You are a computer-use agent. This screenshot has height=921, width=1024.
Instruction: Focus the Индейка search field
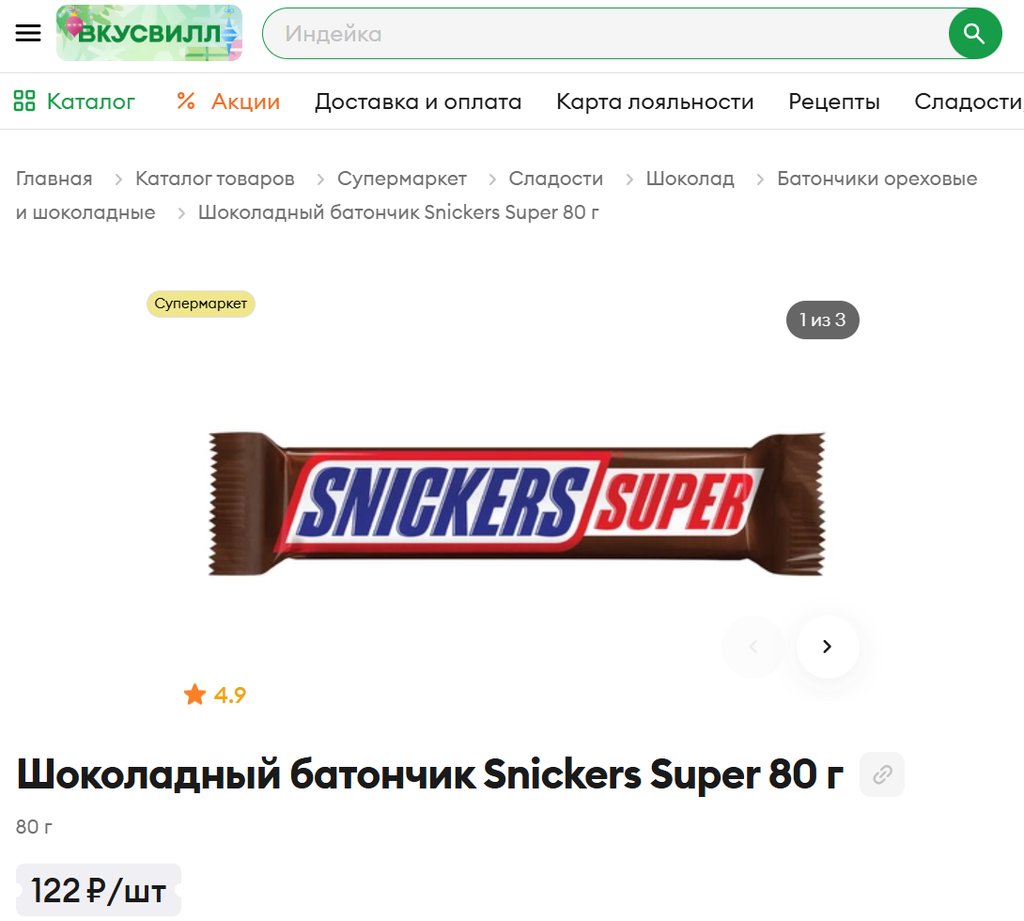pos(607,33)
